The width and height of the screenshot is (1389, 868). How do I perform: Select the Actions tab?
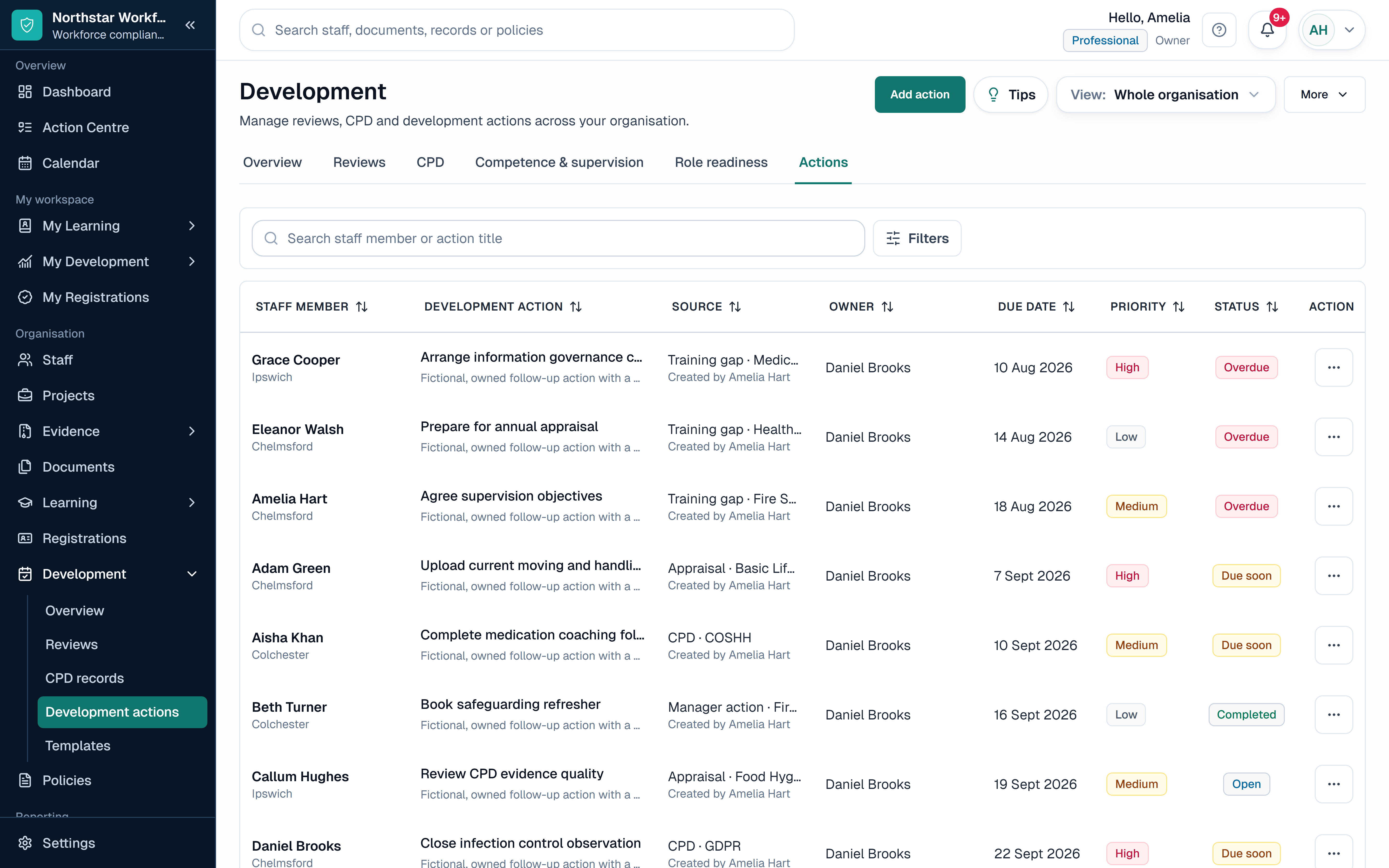[823, 163]
